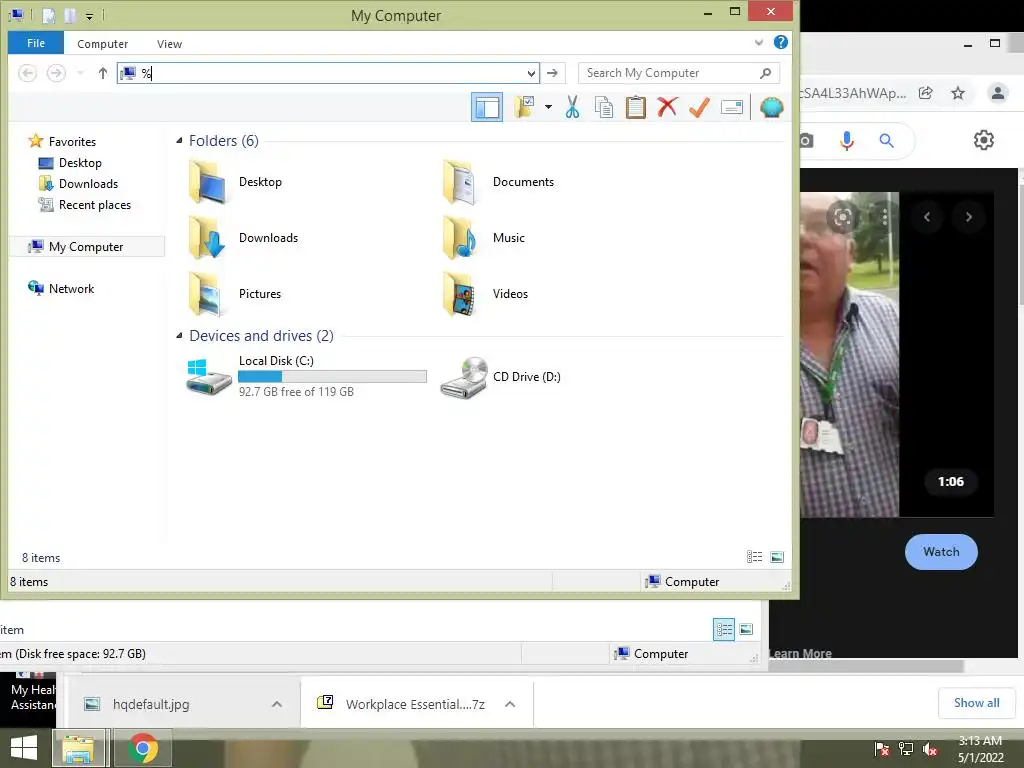Click the Paste clipboard icon
The height and width of the screenshot is (768, 1024).
pos(635,107)
